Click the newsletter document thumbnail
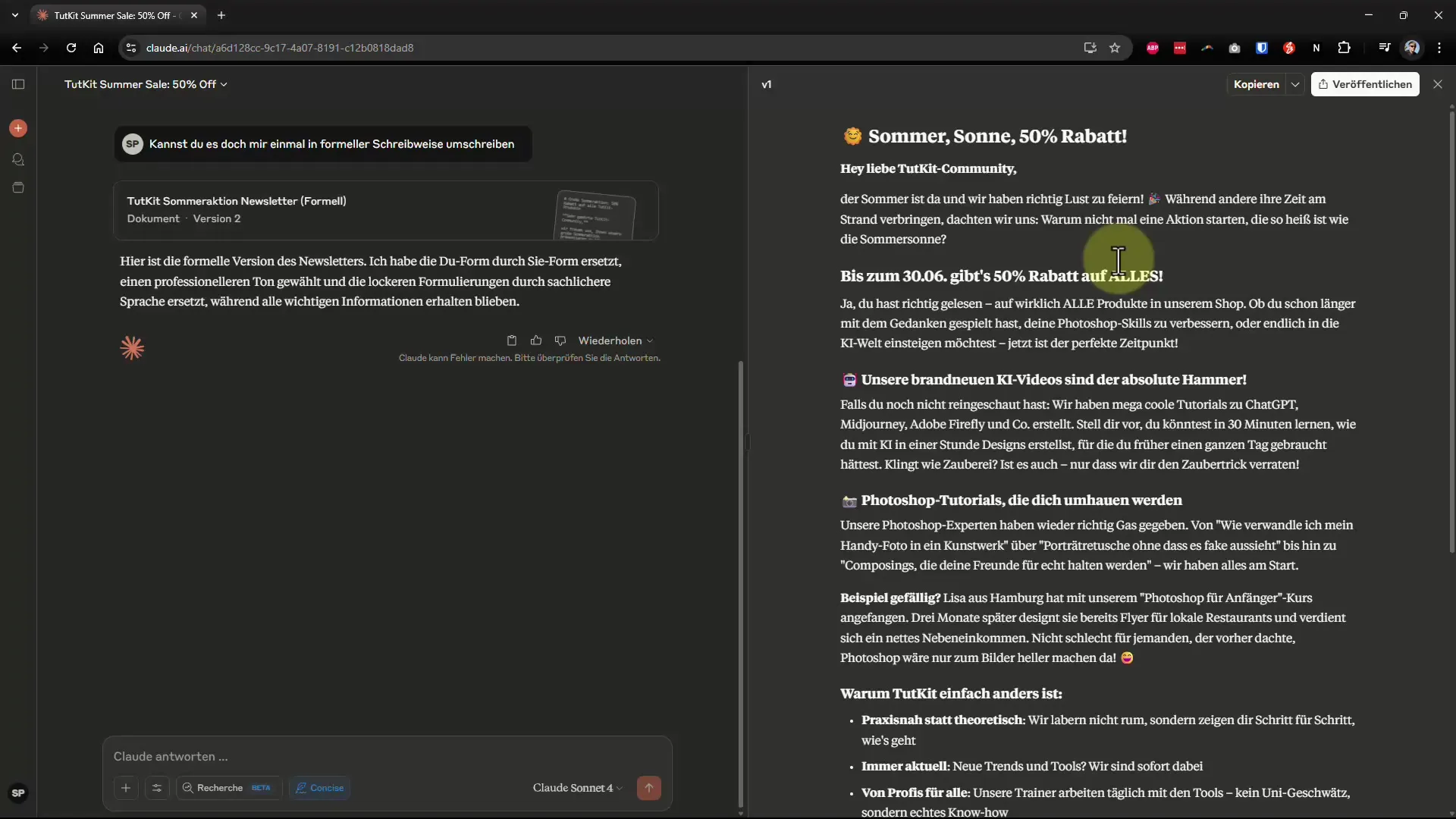The height and width of the screenshot is (819, 1456). click(x=596, y=215)
